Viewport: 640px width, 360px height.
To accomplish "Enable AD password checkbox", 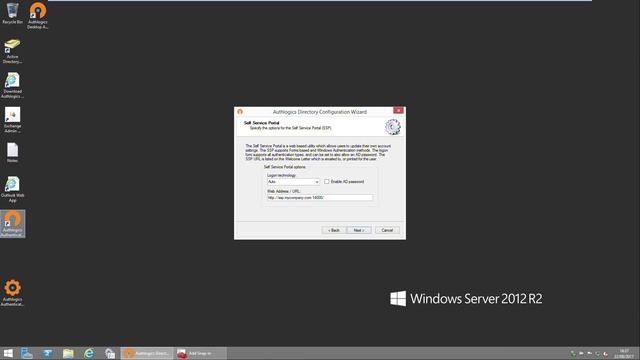I will pyautogui.click(x=327, y=182).
